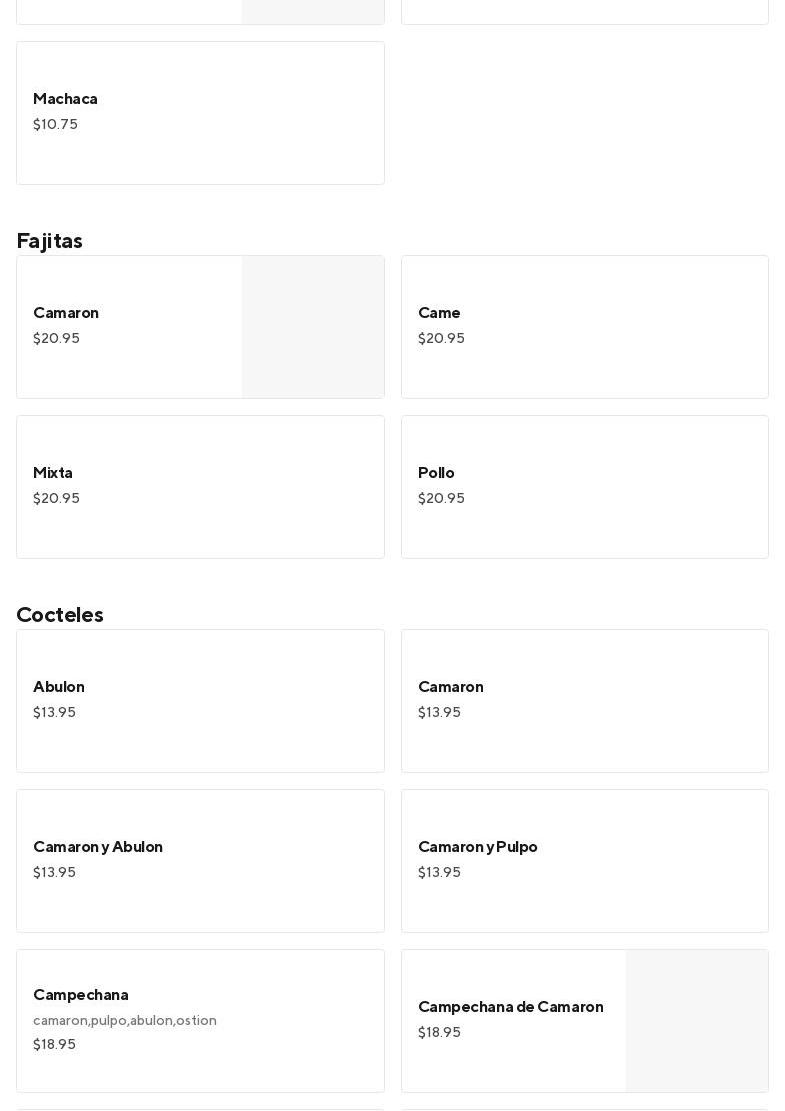Click the Pollo title text

click(x=436, y=473)
